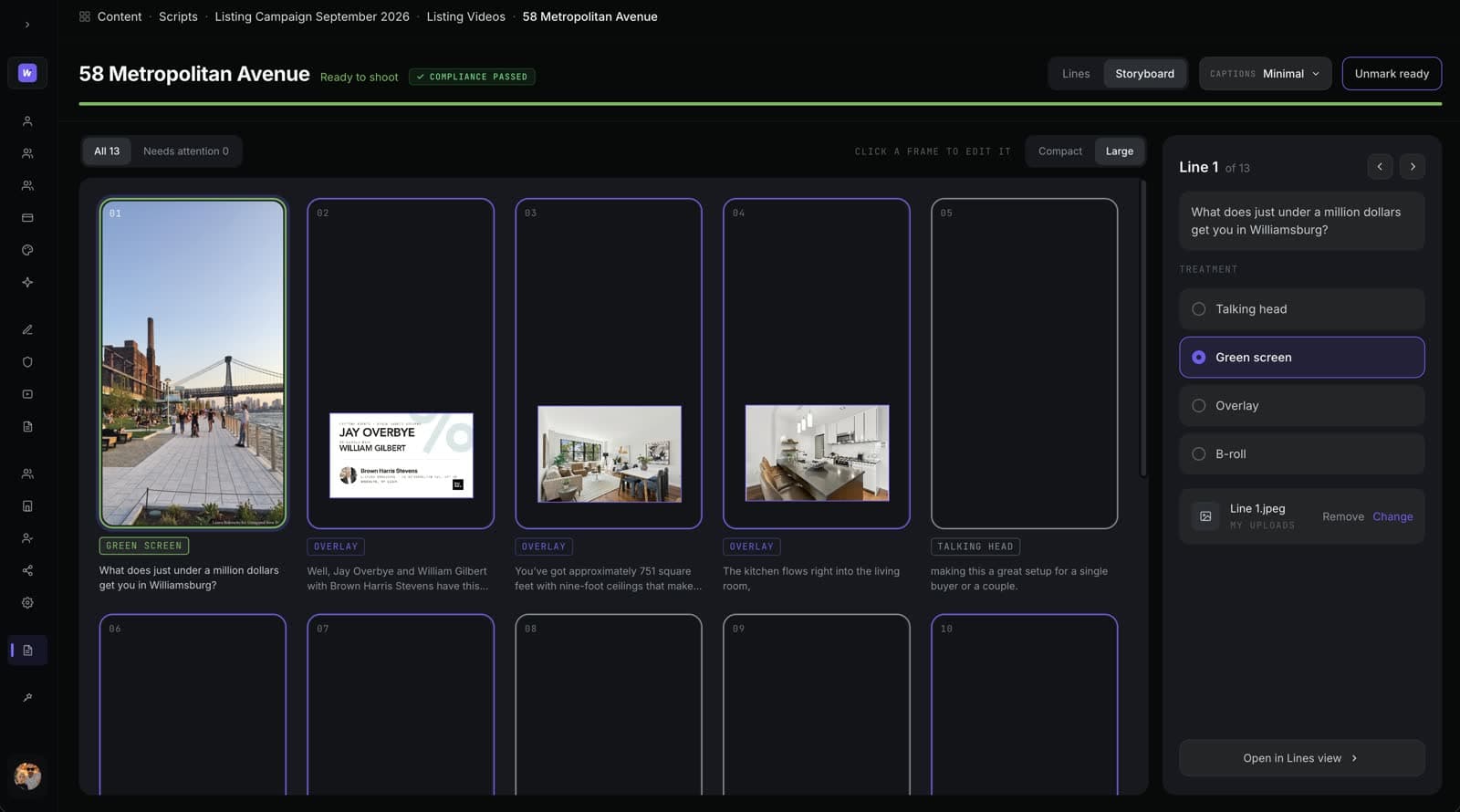Open the credit card sidebar icon
Viewport: 1460px width, 812px height.
click(27, 218)
